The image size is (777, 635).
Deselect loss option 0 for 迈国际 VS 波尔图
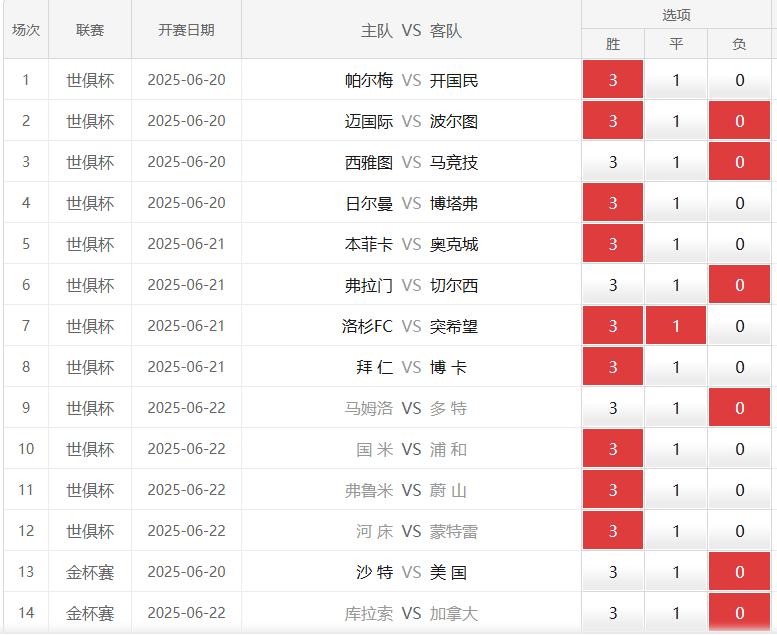tap(739, 120)
